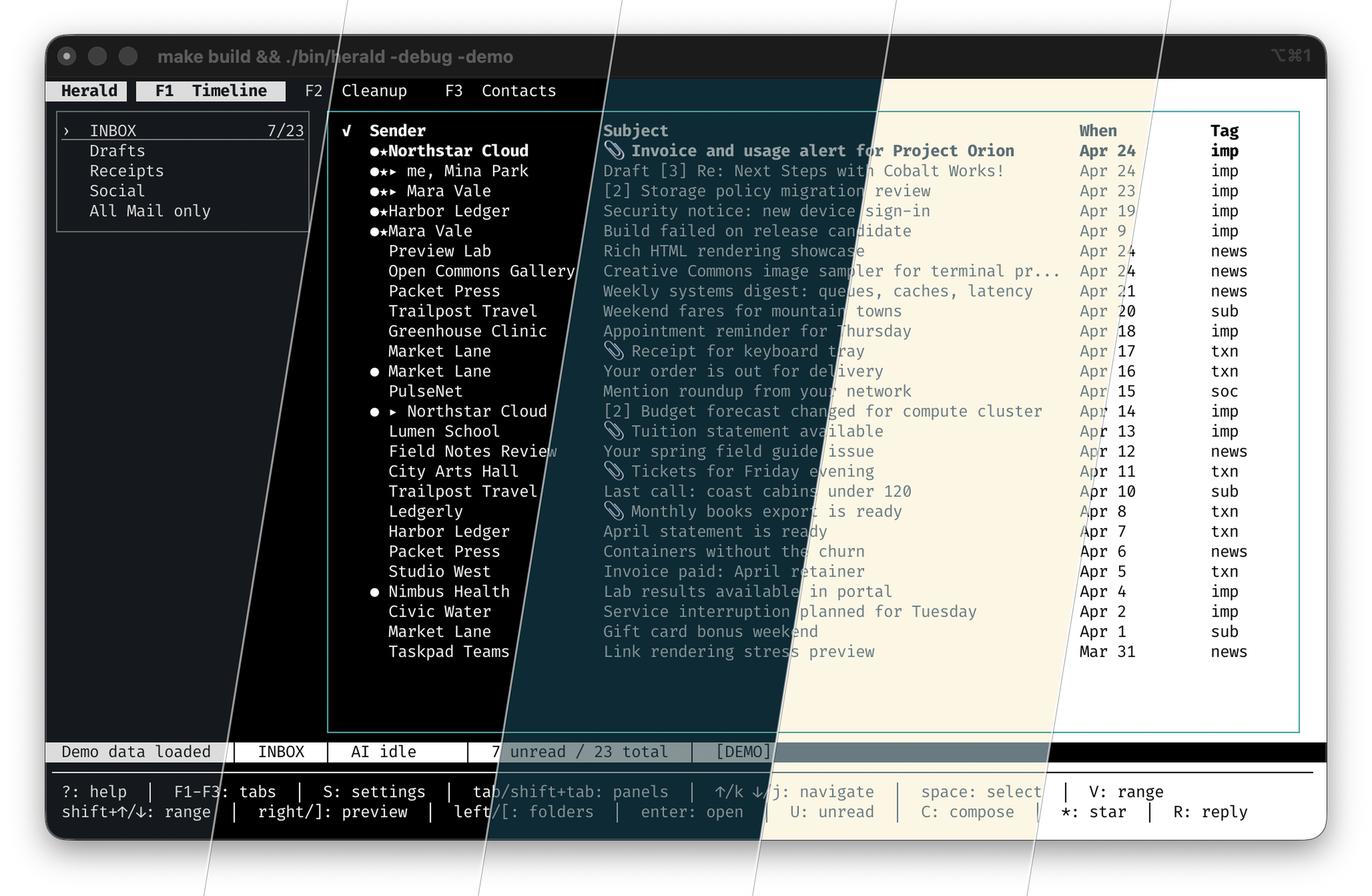
Task: Click the attachment icon for Monthly books export
Action: pos(613,511)
